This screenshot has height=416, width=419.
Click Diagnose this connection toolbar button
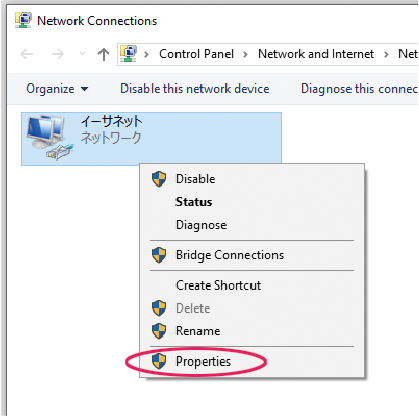[359, 89]
